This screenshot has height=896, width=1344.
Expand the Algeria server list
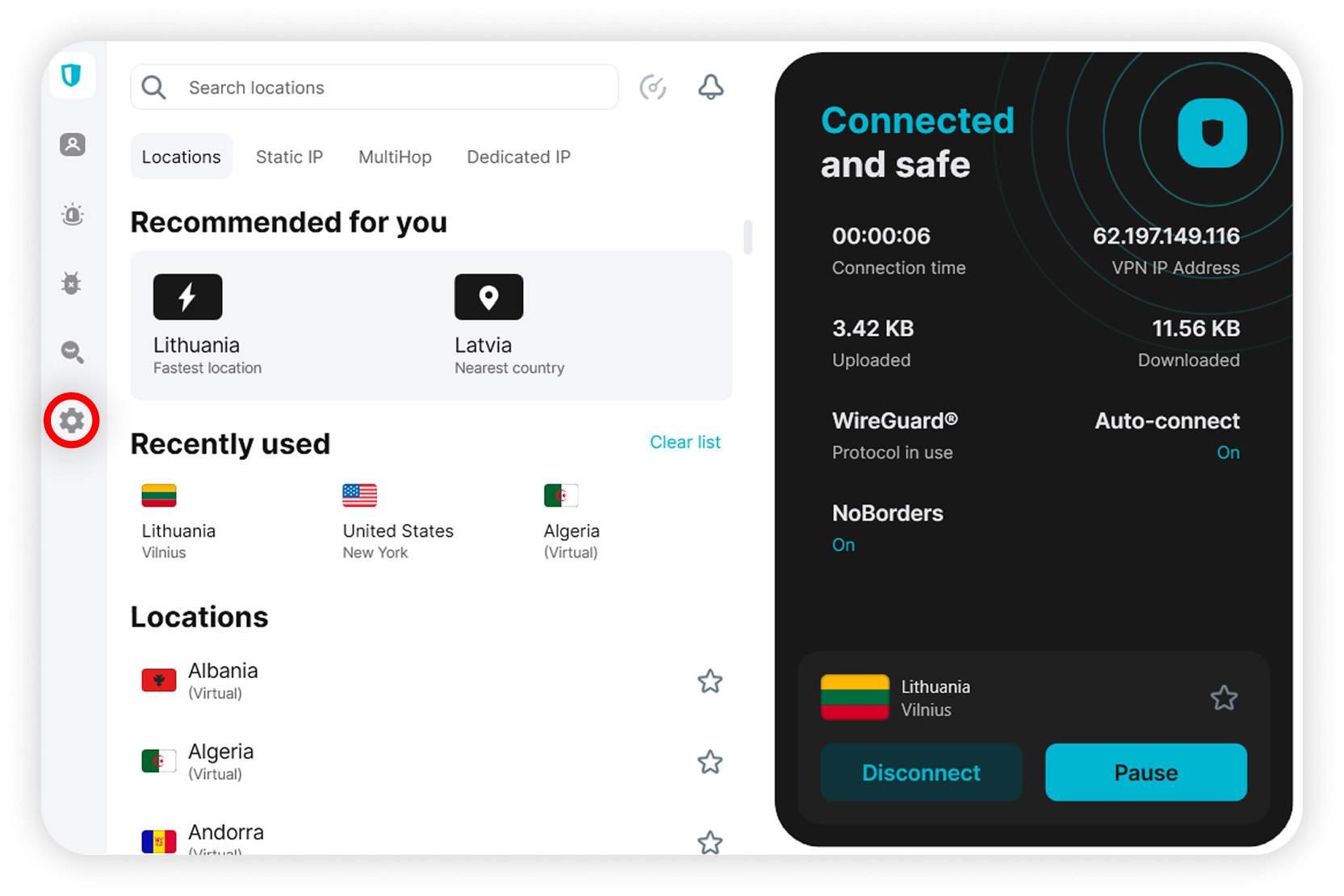(221, 760)
